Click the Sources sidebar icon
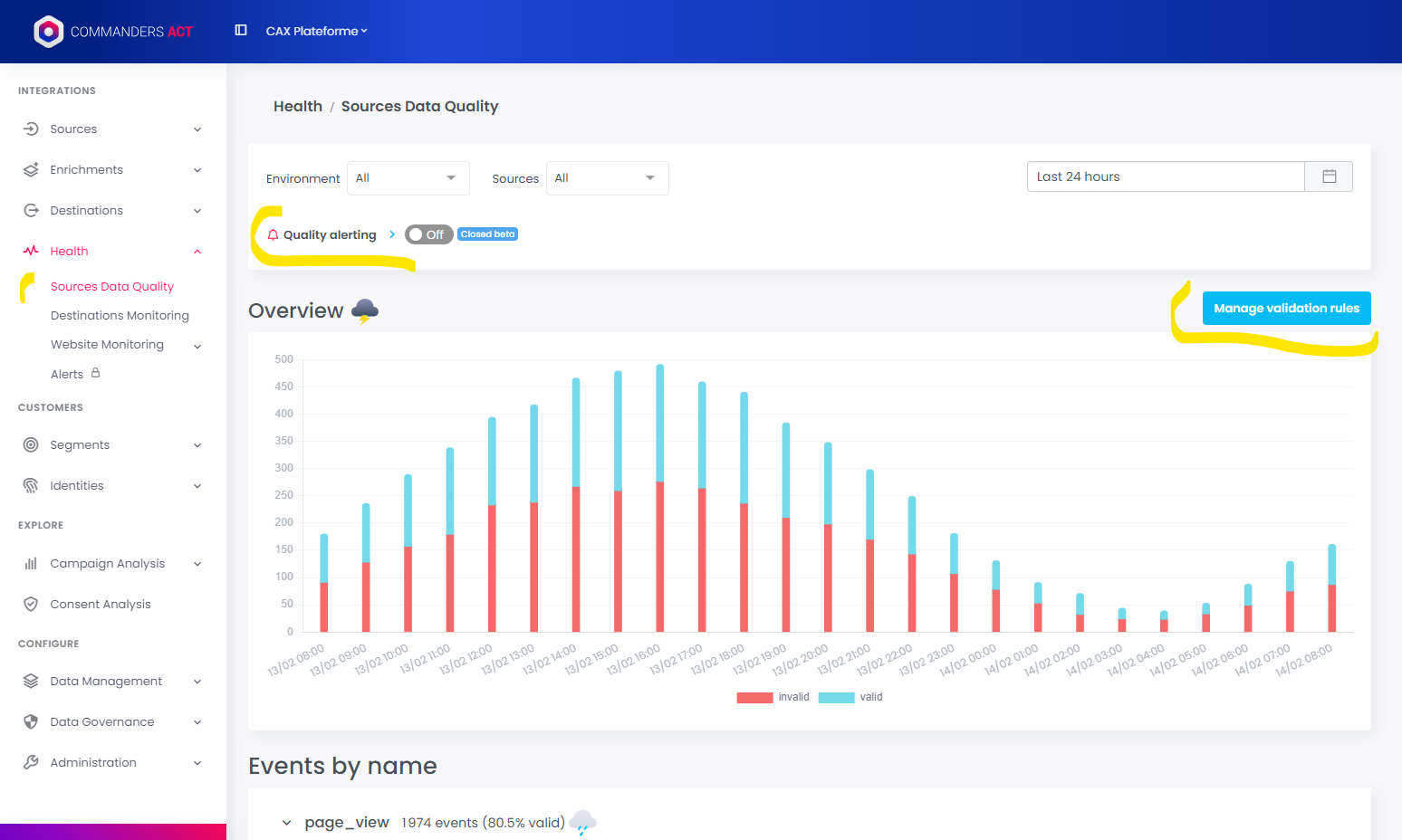1402x840 pixels. (x=31, y=129)
